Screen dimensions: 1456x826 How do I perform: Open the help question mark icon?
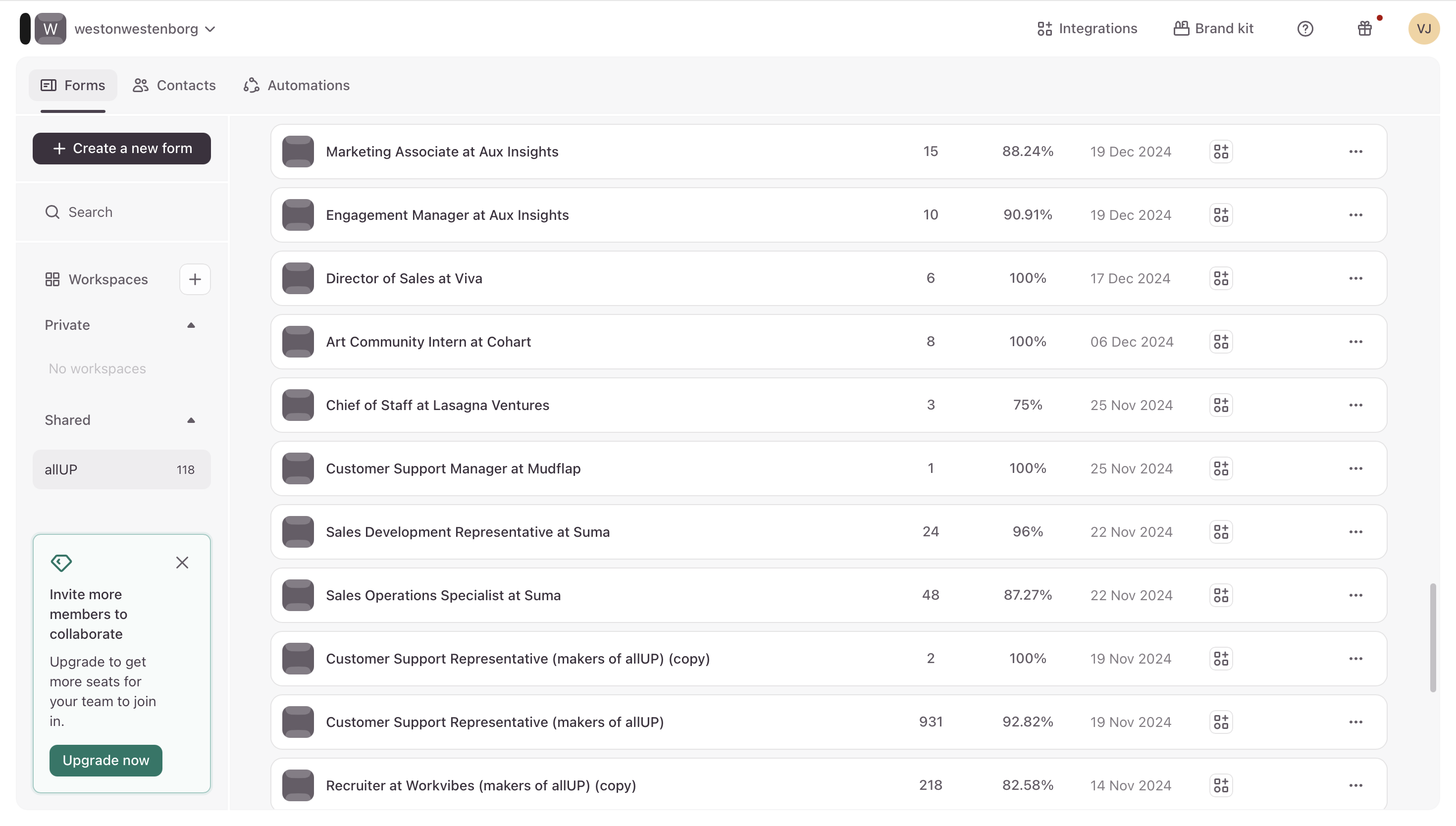tap(1304, 29)
